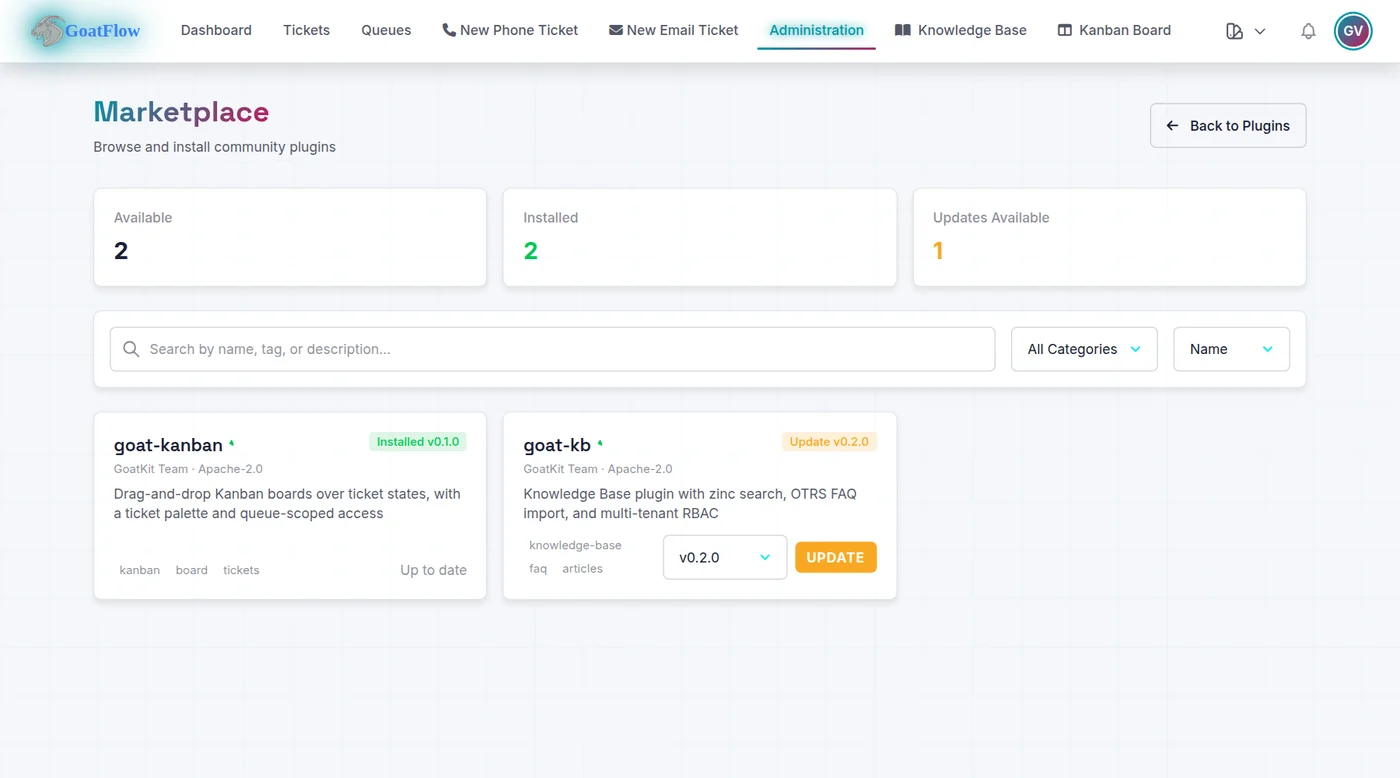Click the faq tag
1400x778 pixels.
(x=538, y=568)
